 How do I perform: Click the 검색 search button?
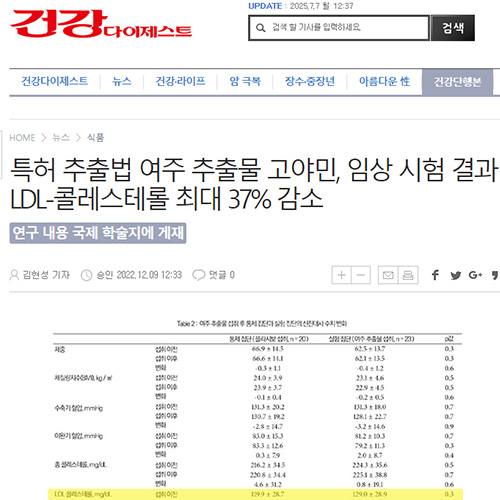pos(453,28)
